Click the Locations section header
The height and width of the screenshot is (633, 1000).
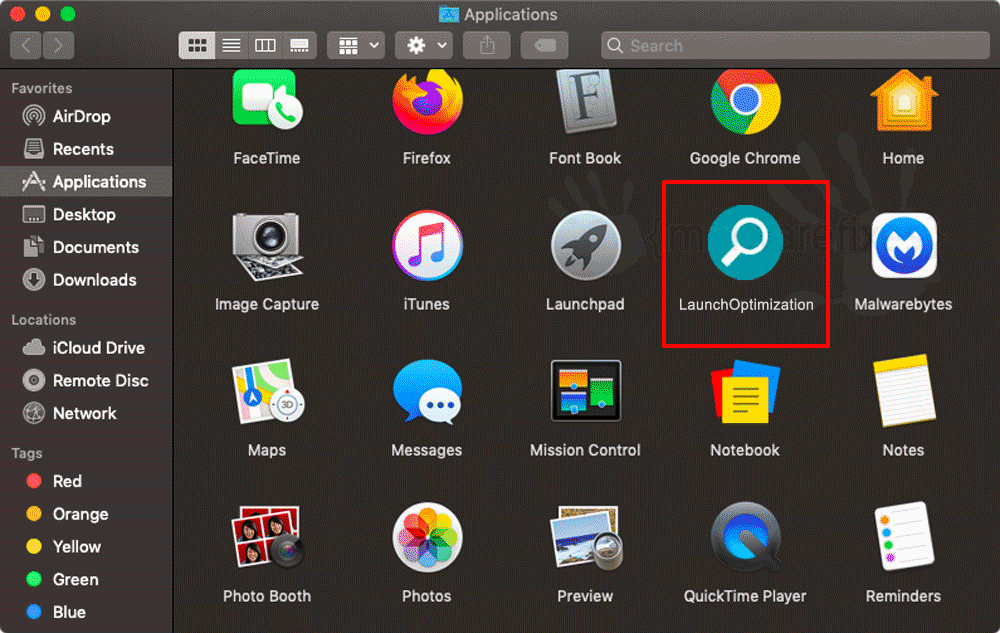(x=43, y=320)
